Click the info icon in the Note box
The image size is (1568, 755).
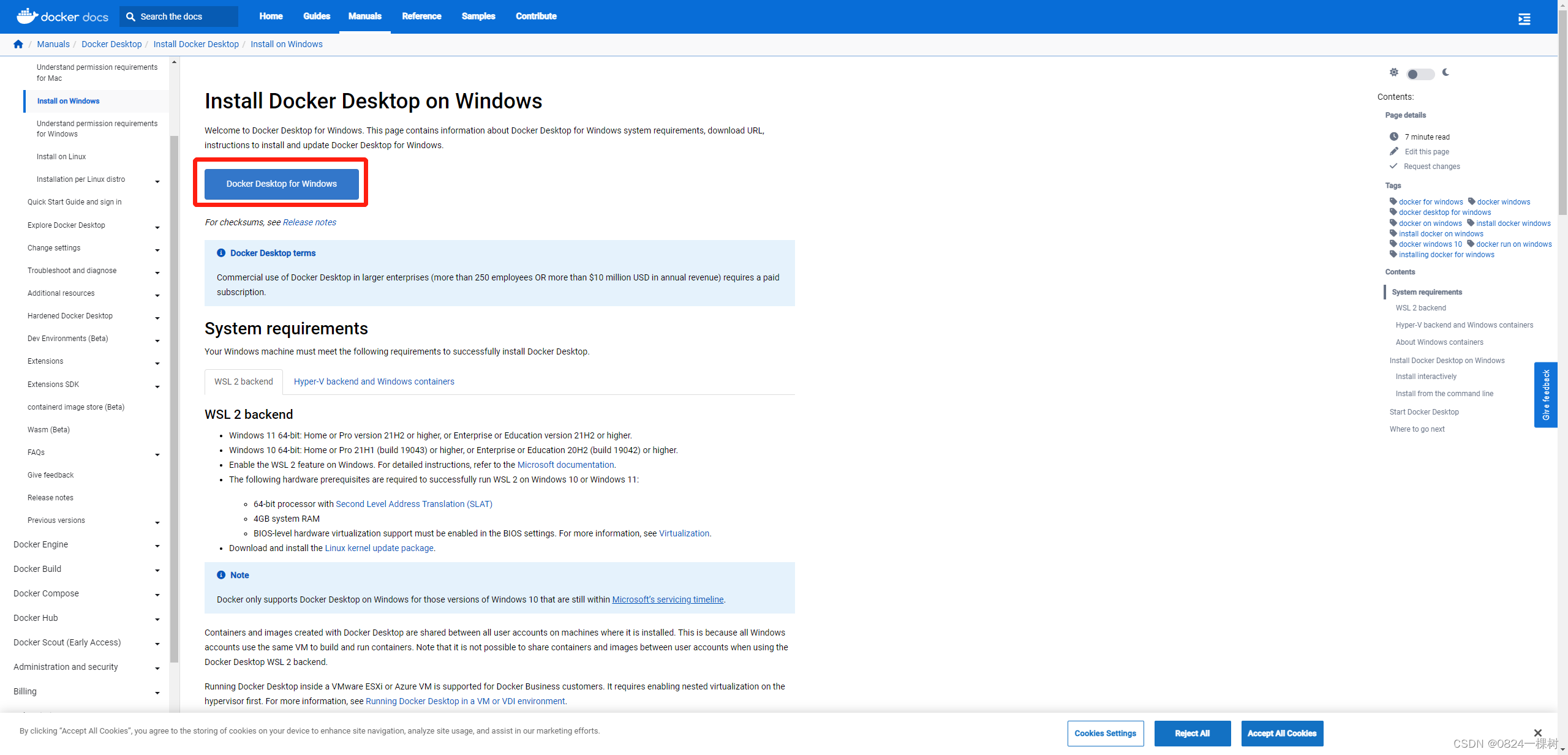click(x=221, y=574)
